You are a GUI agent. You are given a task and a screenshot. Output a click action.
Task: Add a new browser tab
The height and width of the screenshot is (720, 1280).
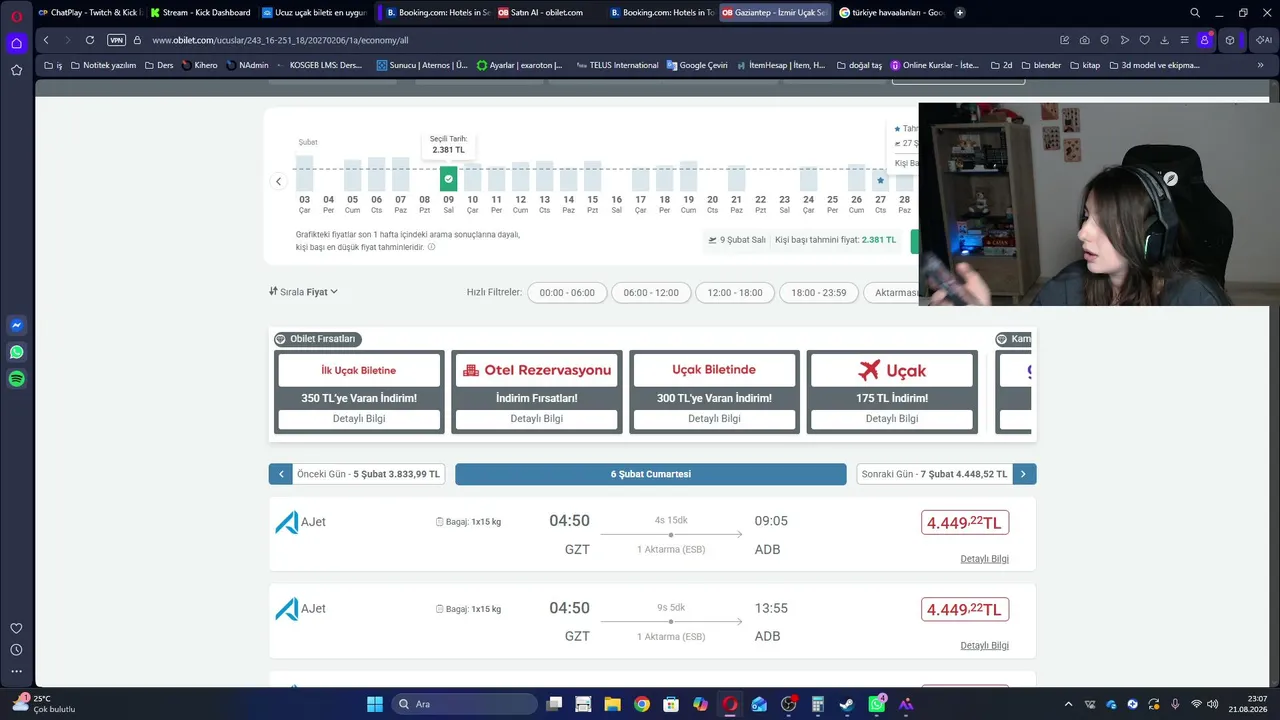pos(960,13)
